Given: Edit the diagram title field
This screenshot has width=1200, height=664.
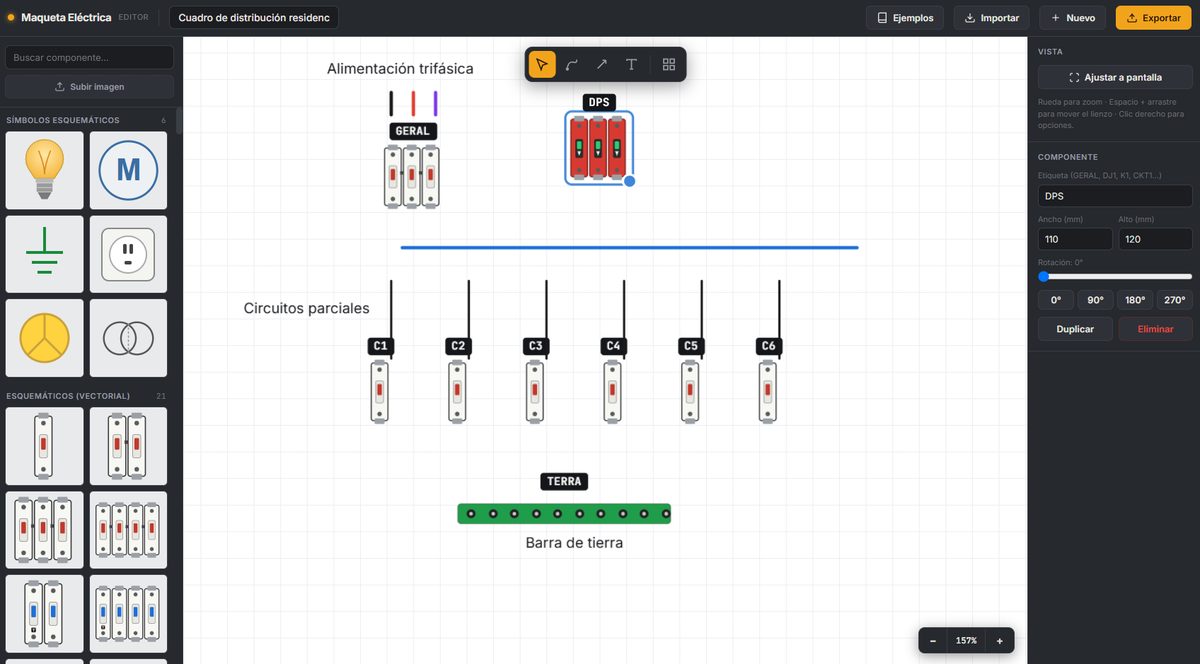Looking at the screenshot, I should click(254, 18).
